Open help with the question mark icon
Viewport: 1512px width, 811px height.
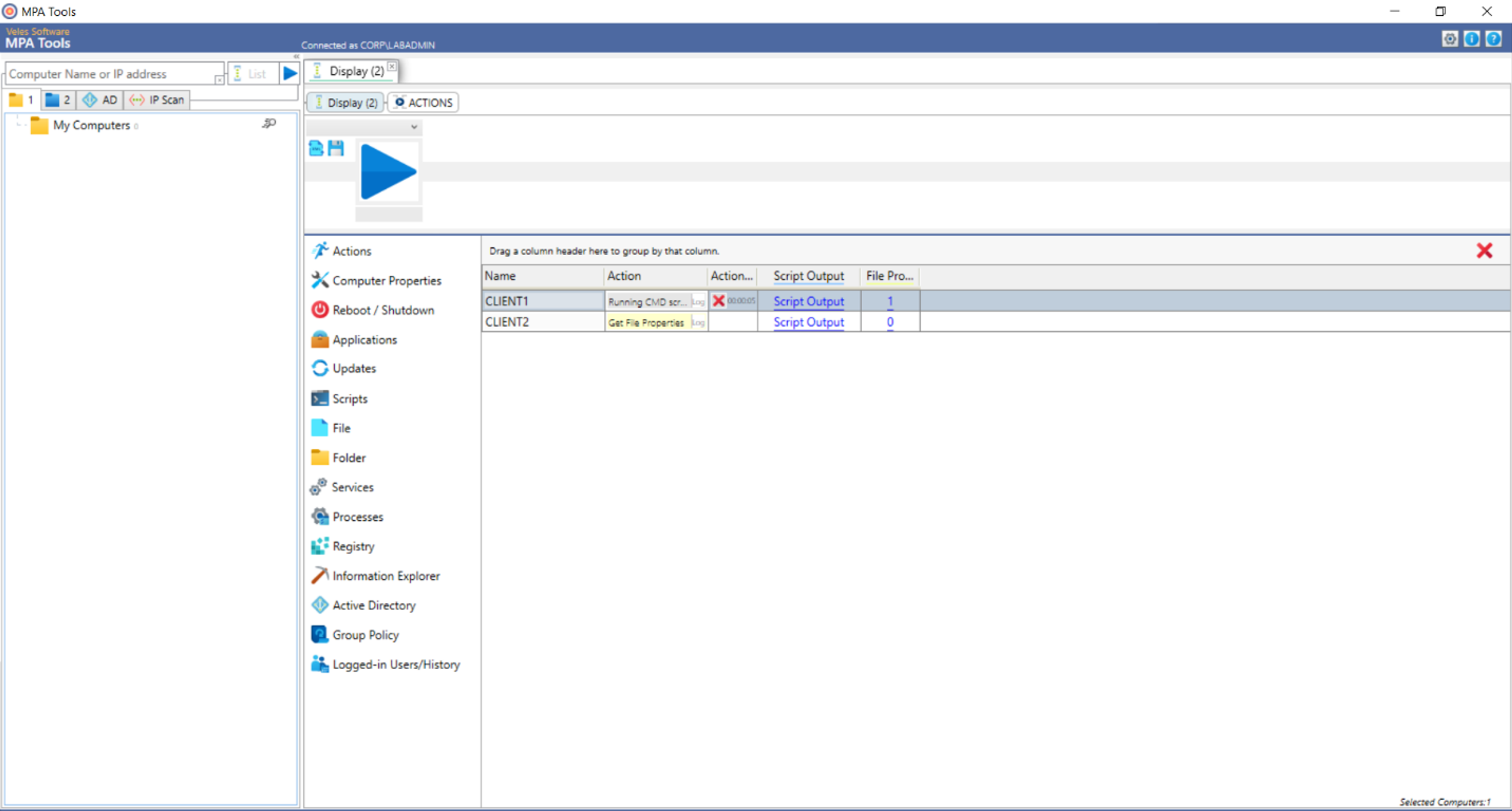pyautogui.click(x=1493, y=39)
